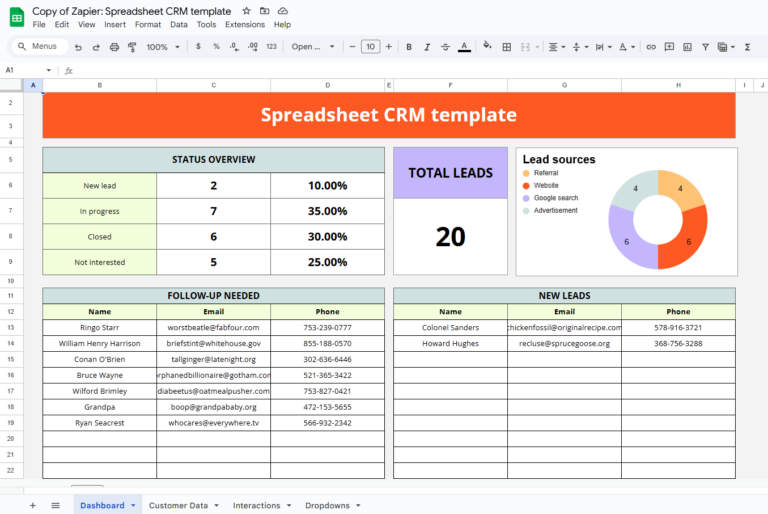768x514 pixels.
Task: Toggle bold formatting
Action: coord(408,47)
